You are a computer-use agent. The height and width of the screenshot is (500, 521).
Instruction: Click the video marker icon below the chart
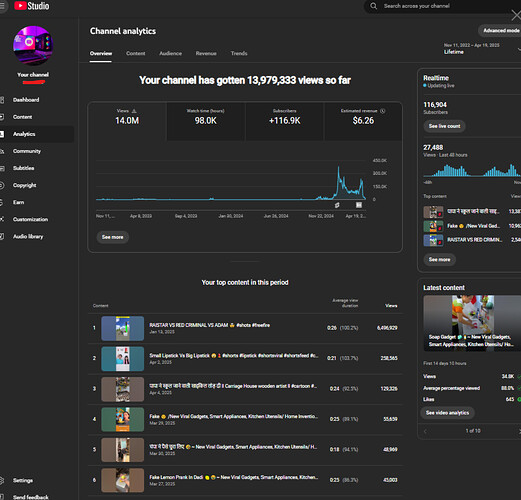click(x=359, y=205)
